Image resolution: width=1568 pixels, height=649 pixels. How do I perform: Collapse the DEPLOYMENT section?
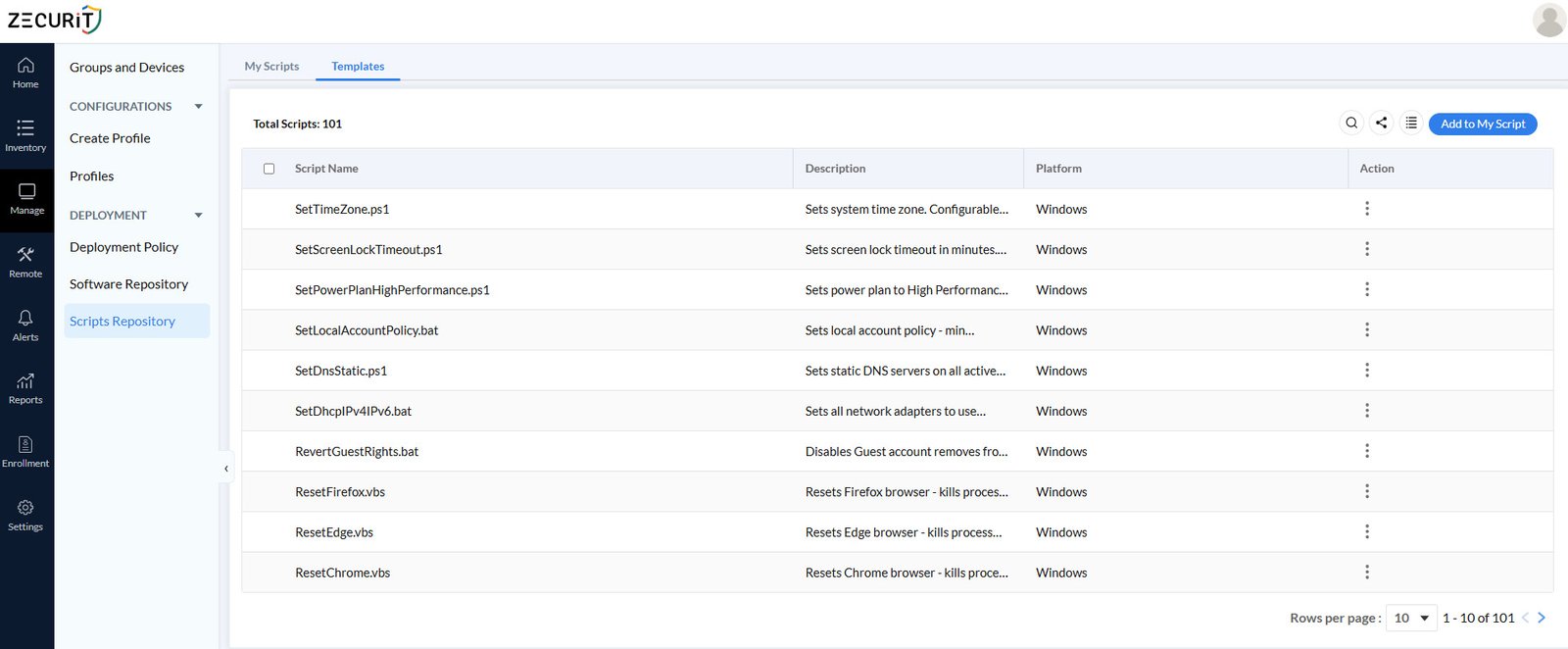click(x=198, y=215)
